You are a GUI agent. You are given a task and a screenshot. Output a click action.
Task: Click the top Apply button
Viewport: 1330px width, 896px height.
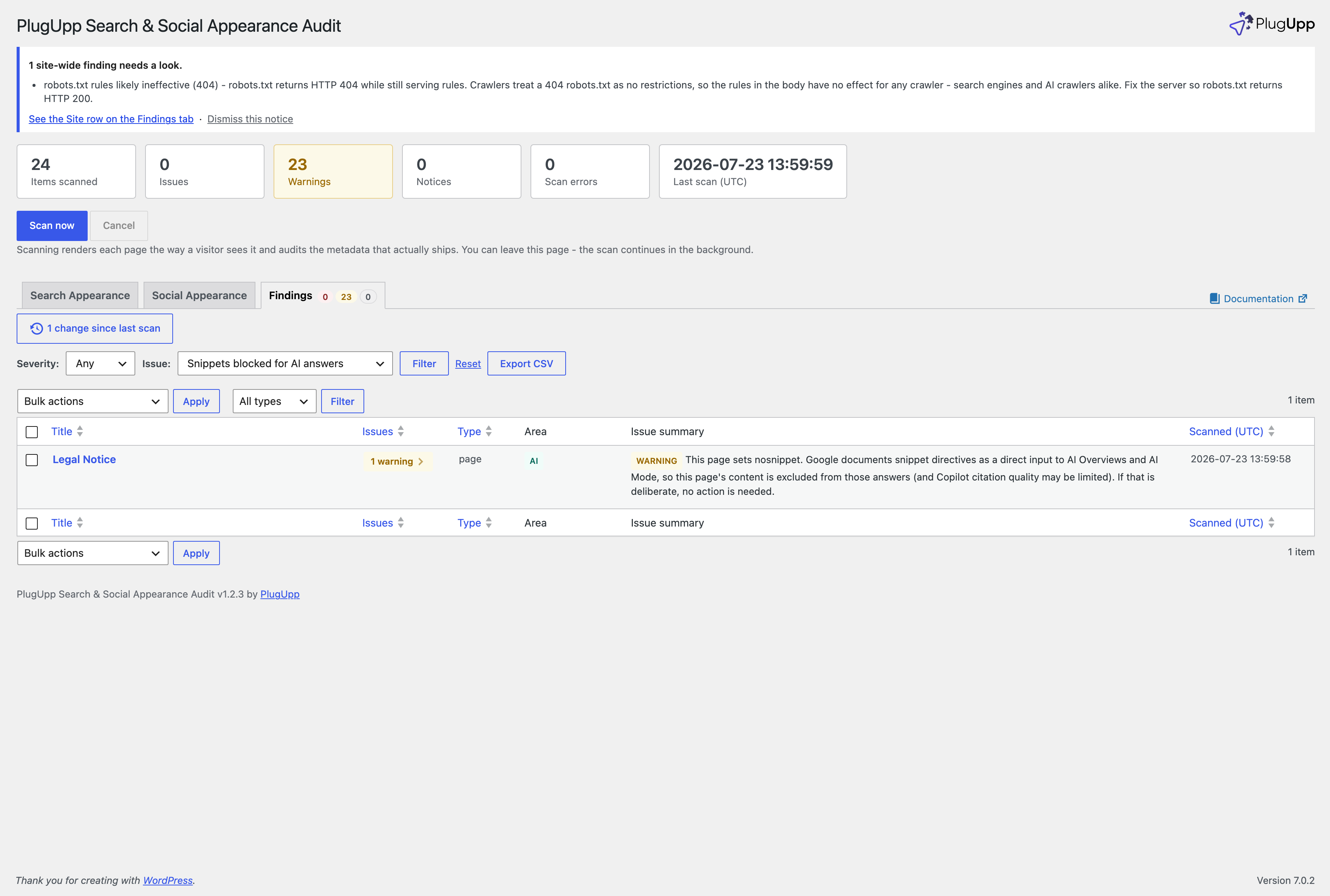(x=196, y=401)
